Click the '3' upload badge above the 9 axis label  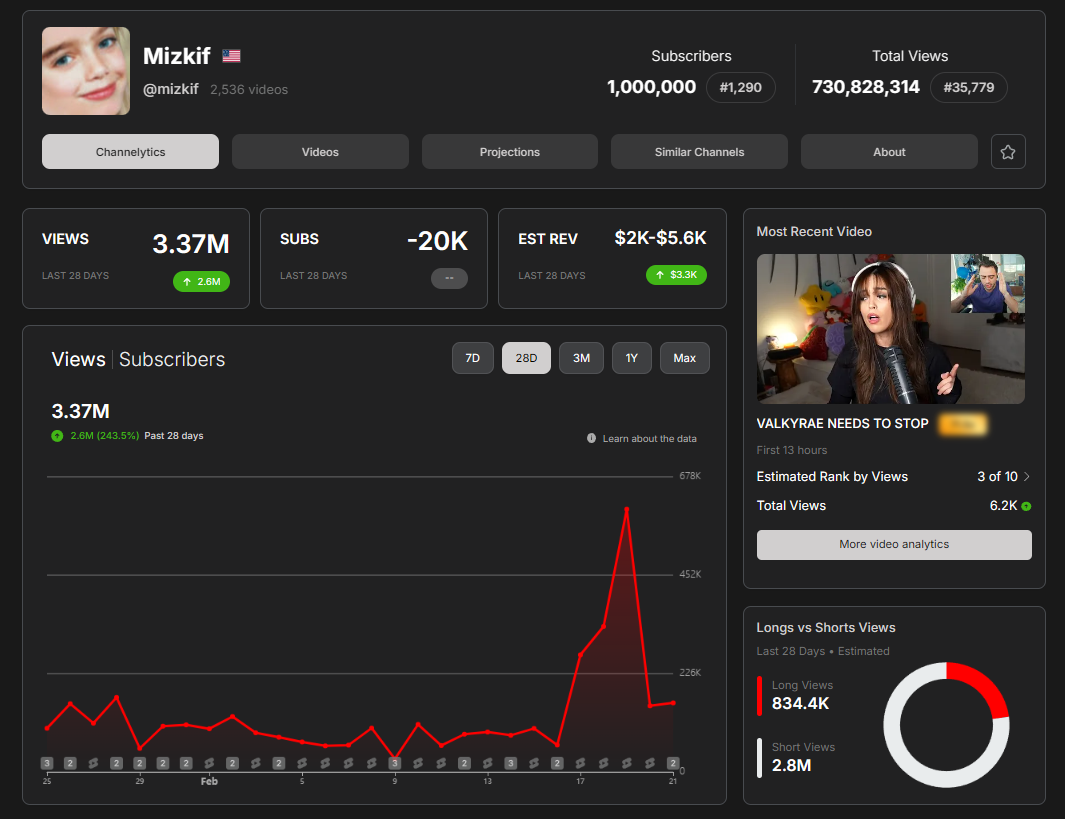point(395,763)
